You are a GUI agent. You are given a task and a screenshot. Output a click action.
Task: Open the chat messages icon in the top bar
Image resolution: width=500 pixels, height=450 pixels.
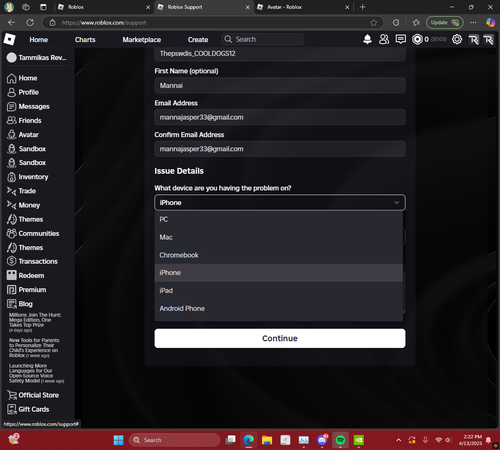pyautogui.click(x=401, y=39)
